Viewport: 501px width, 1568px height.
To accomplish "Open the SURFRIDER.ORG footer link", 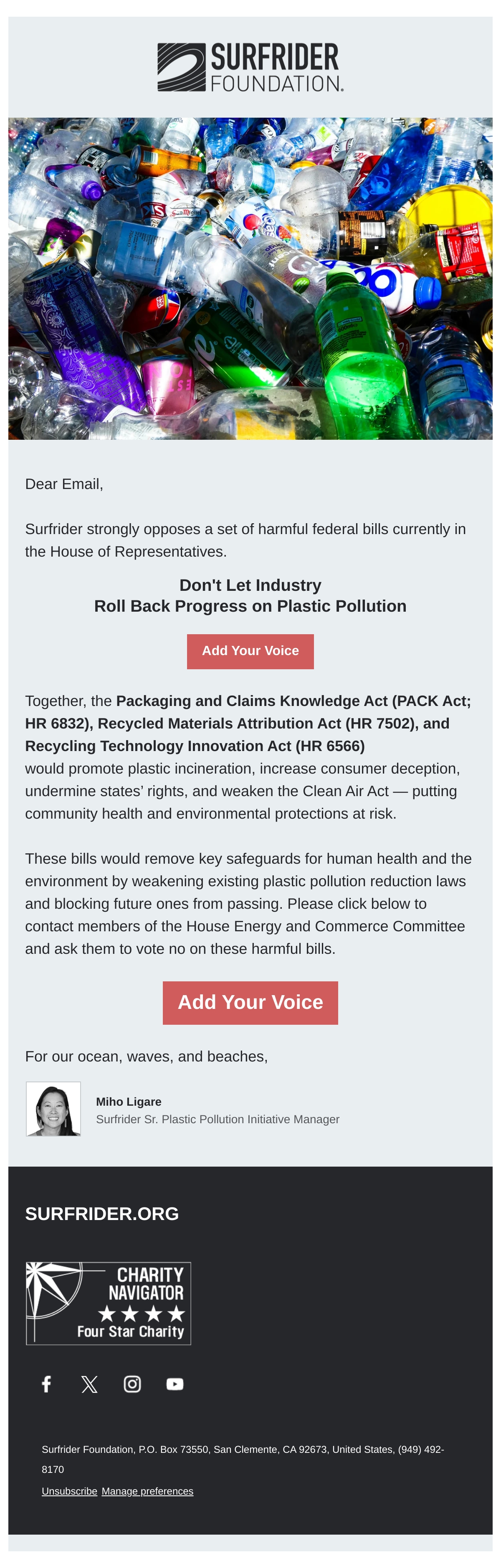I will pyautogui.click(x=102, y=1213).
